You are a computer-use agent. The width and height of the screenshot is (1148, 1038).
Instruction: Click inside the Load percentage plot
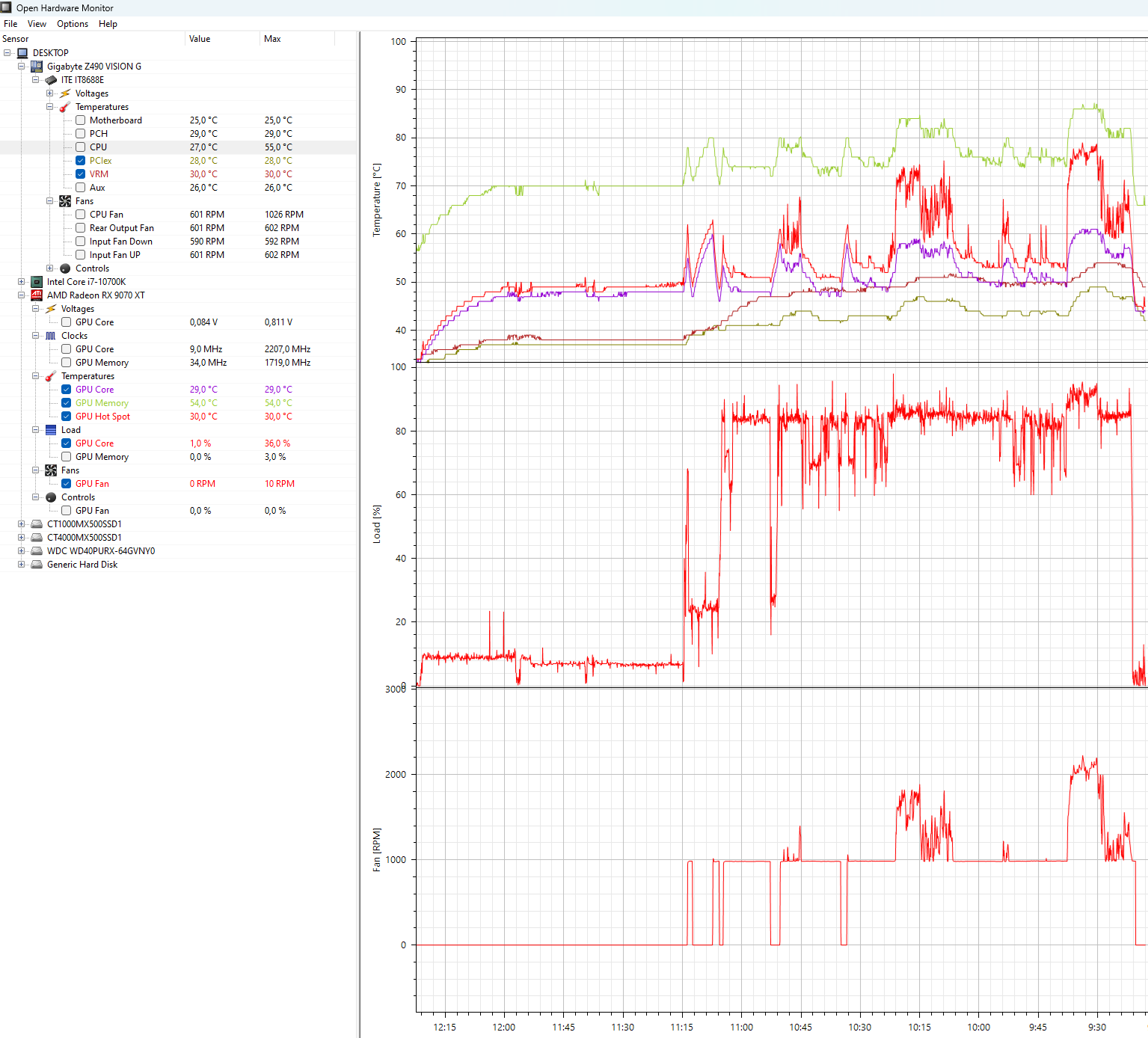[781, 526]
